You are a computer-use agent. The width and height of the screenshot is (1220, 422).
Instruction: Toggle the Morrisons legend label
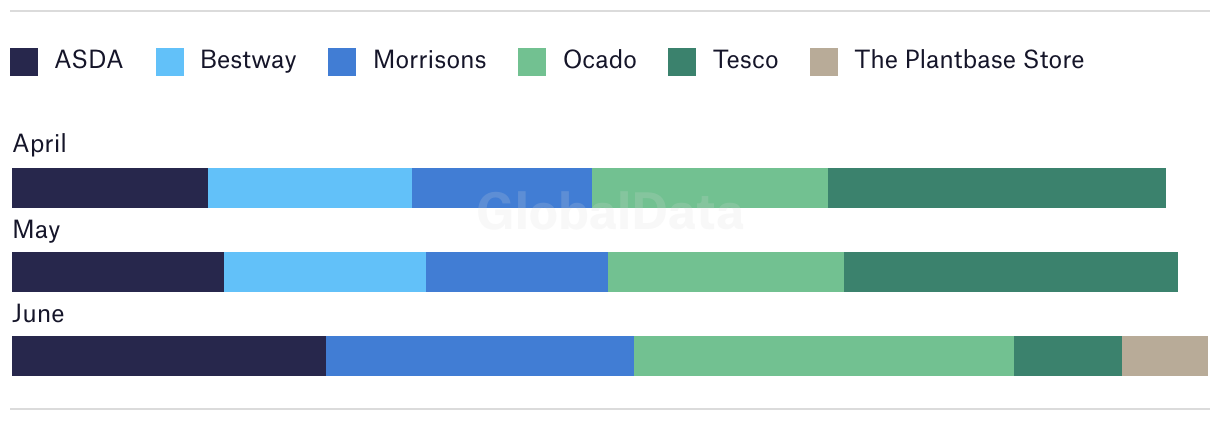tap(429, 60)
